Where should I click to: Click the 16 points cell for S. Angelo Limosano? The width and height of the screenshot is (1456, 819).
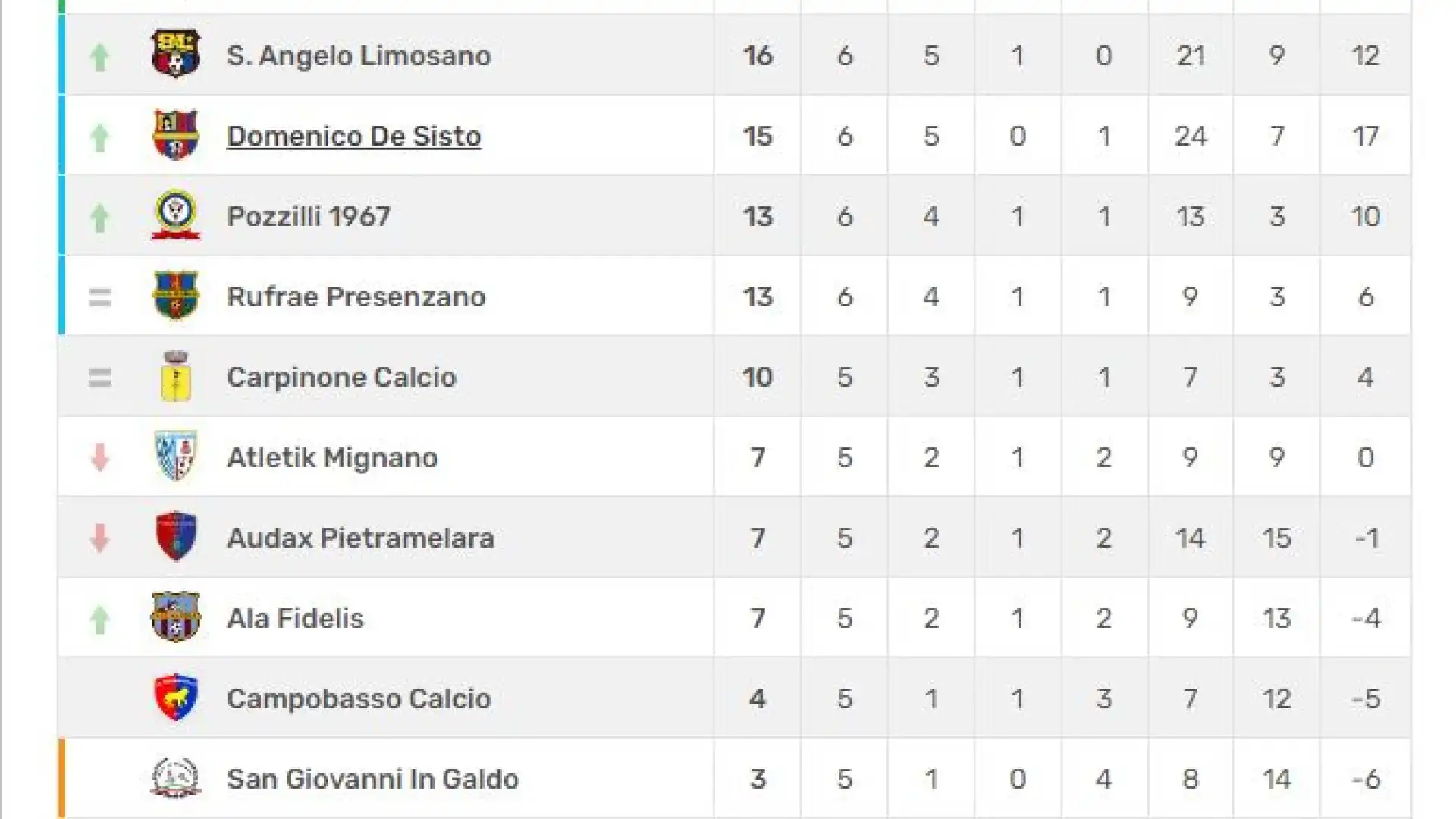click(x=758, y=55)
